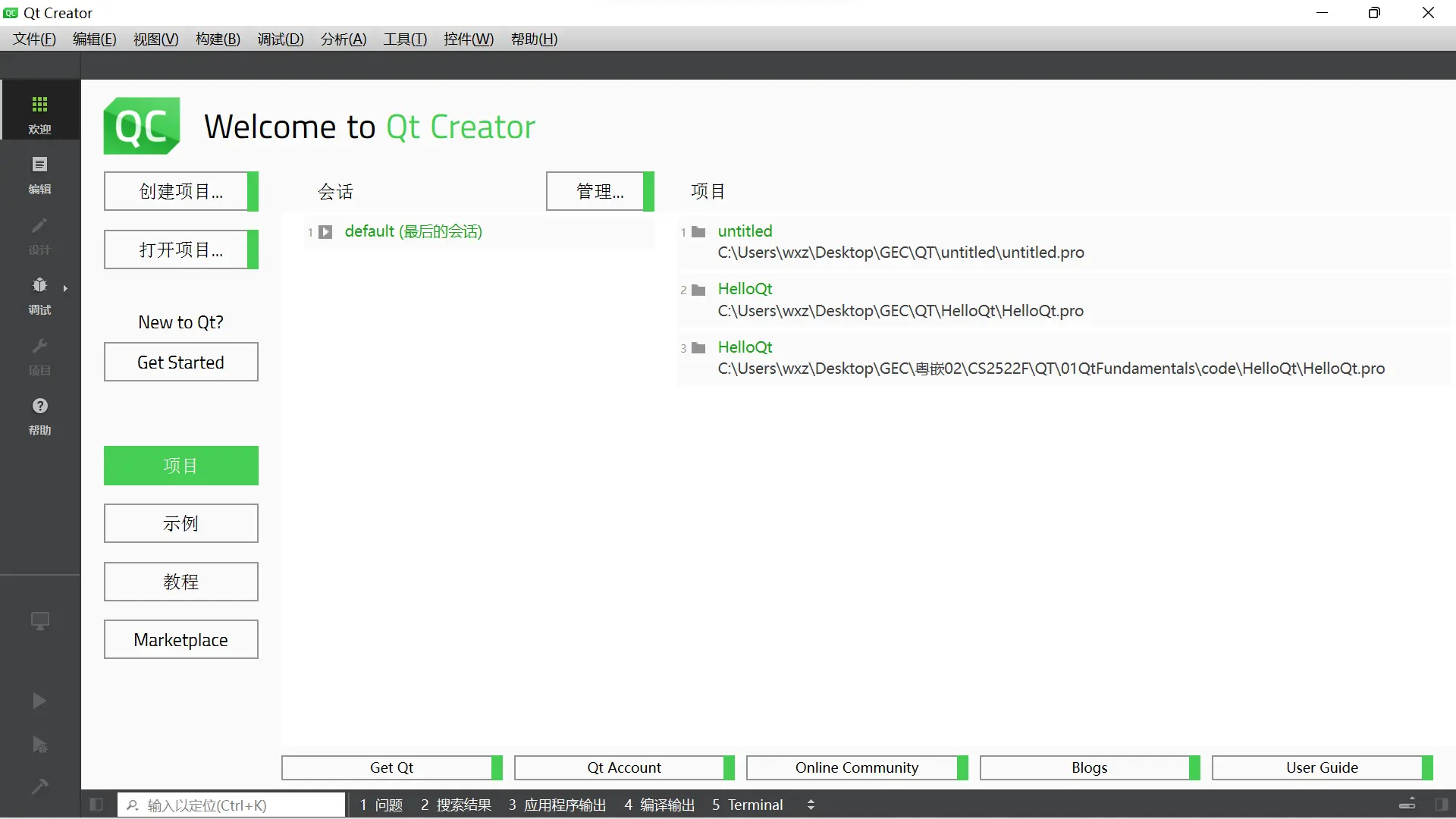Click the Get Qt link button

pyautogui.click(x=391, y=767)
